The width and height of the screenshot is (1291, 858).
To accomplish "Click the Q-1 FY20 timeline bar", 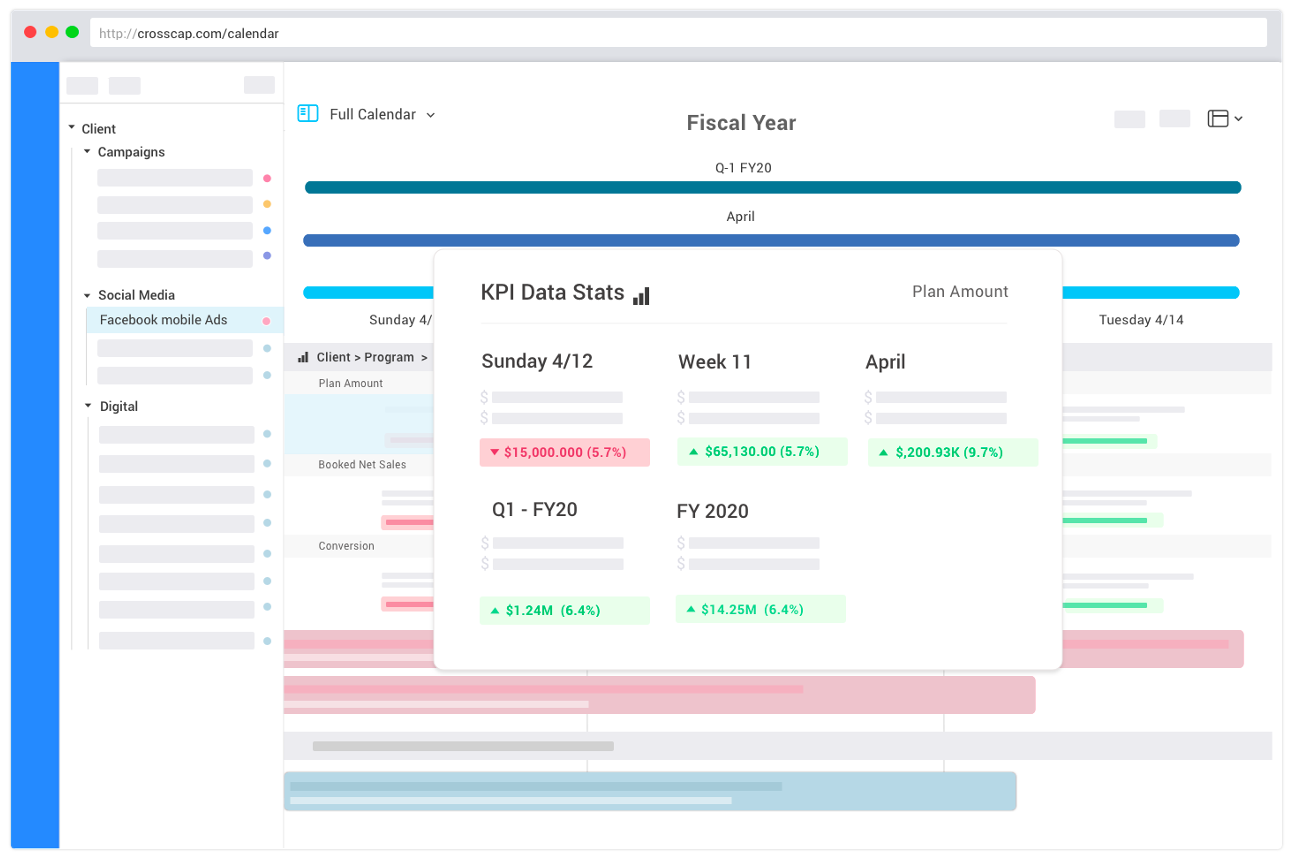I will pos(772,187).
